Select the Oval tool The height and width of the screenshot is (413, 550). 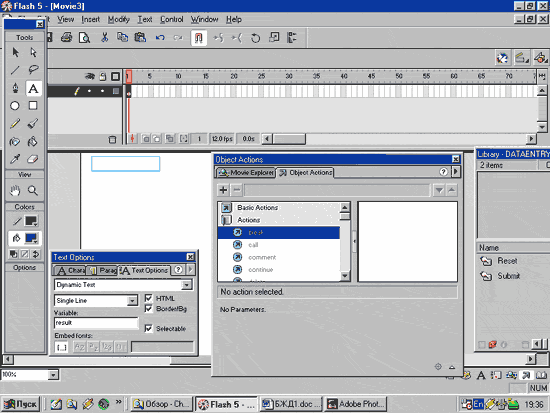click(15, 106)
